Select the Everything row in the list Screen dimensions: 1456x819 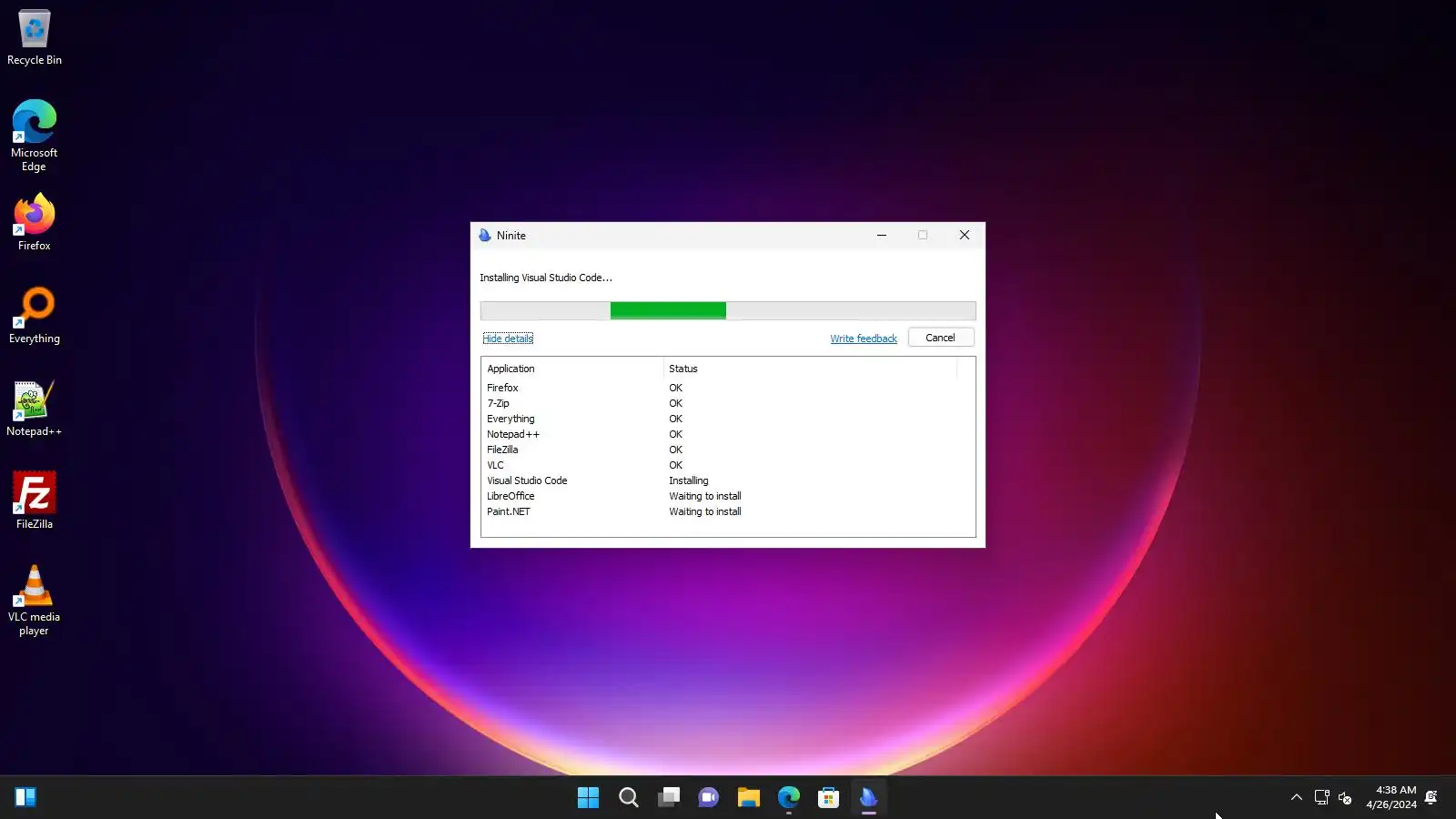(x=728, y=419)
